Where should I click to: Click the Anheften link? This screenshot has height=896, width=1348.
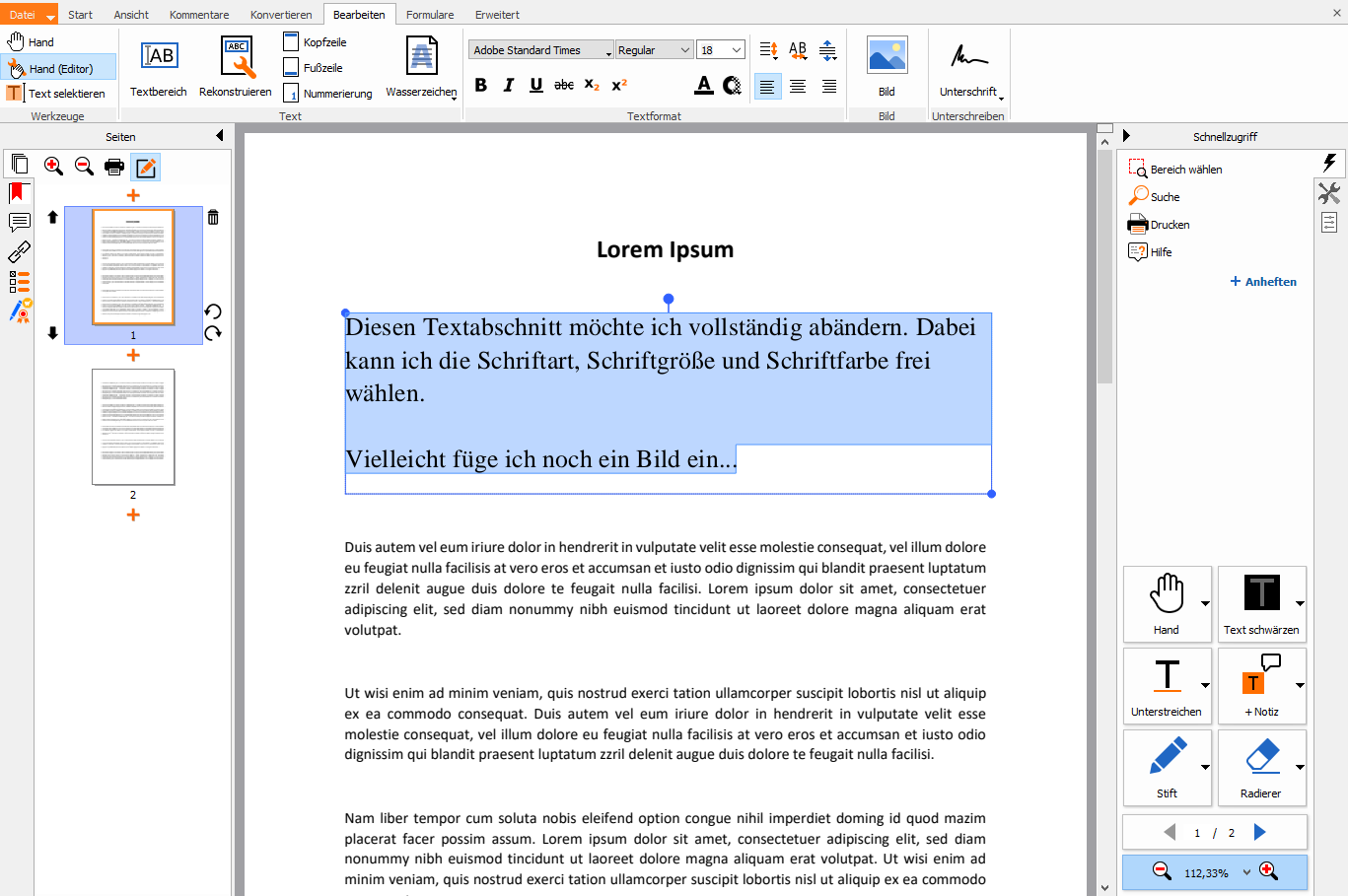[x=1263, y=282]
